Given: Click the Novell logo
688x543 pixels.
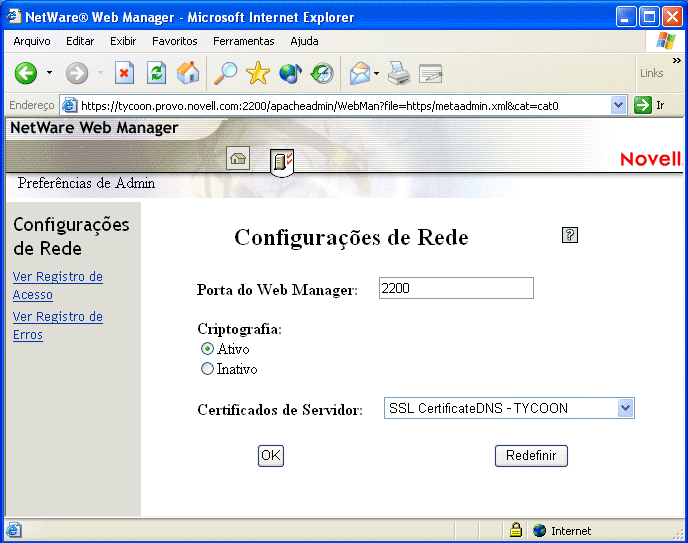Looking at the screenshot, I should (651, 159).
